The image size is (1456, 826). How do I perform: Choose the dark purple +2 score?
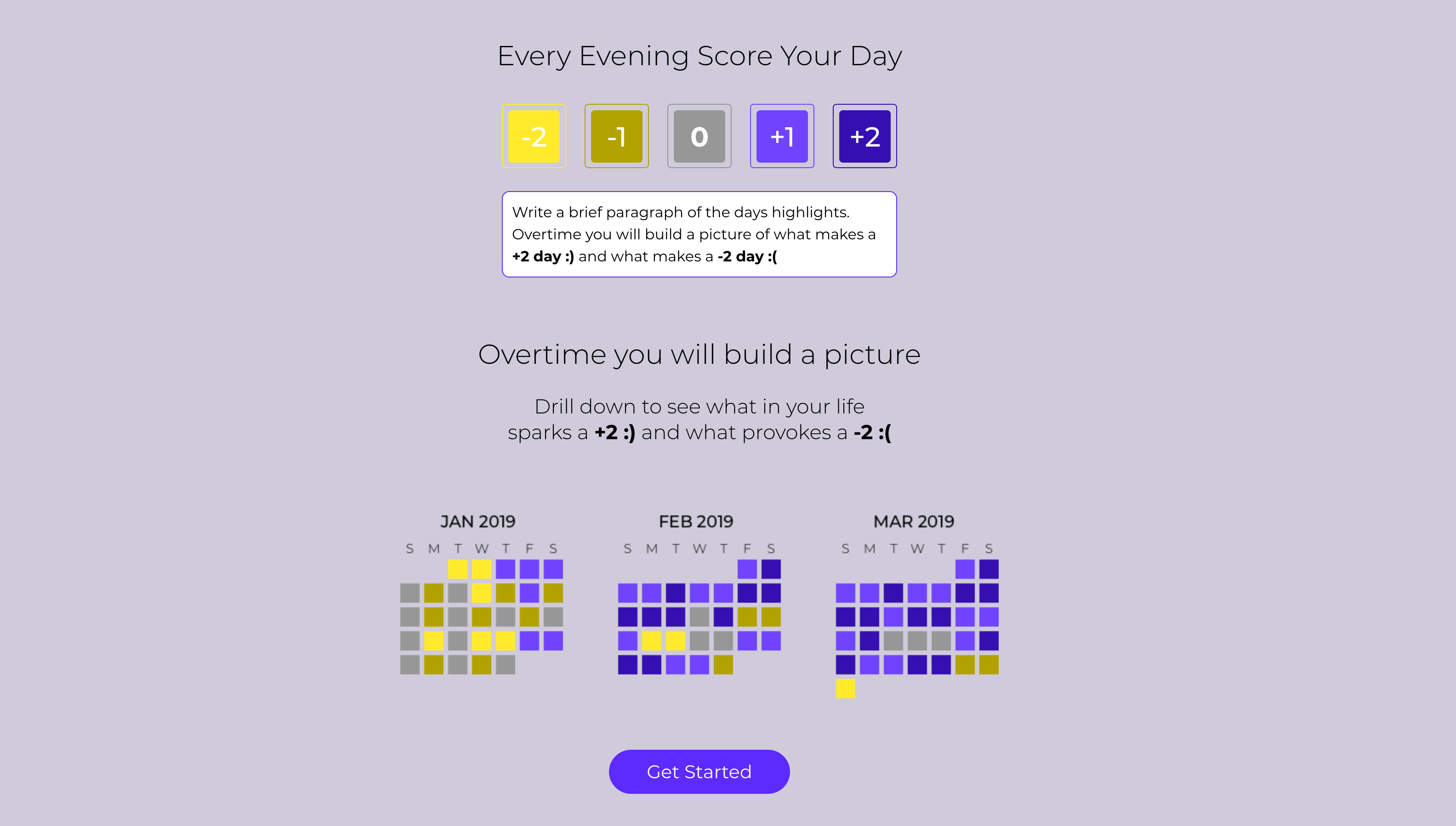click(x=865, y=136)
